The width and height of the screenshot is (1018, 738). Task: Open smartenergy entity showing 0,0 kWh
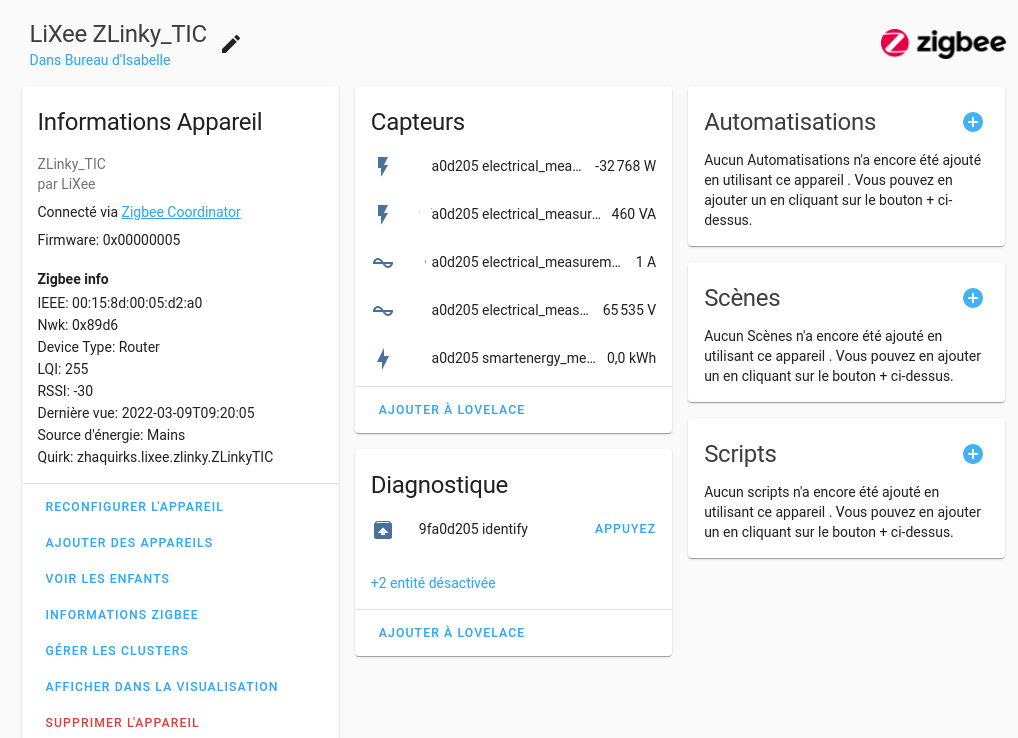click(x=514, y=358)
